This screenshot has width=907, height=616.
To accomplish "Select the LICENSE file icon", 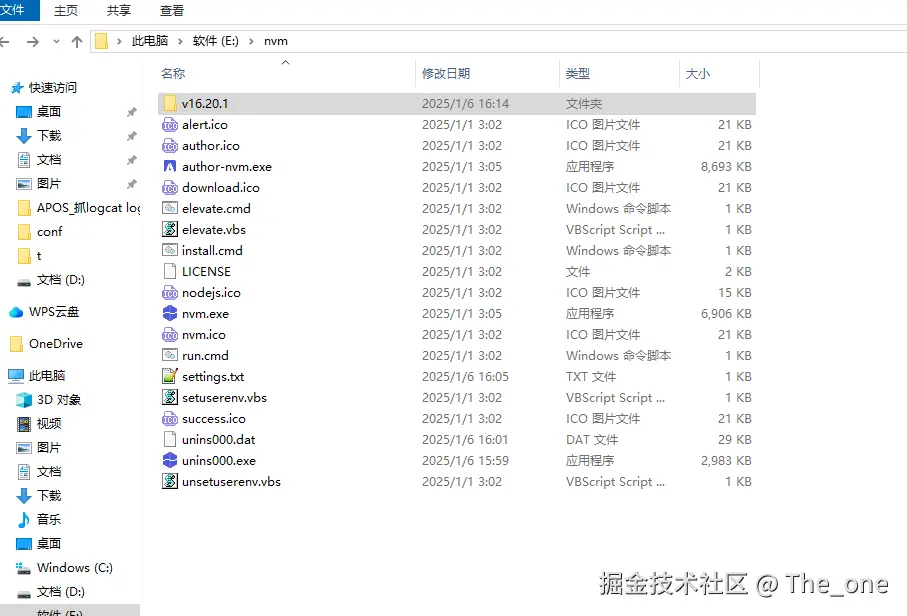I will pos(170,271).
